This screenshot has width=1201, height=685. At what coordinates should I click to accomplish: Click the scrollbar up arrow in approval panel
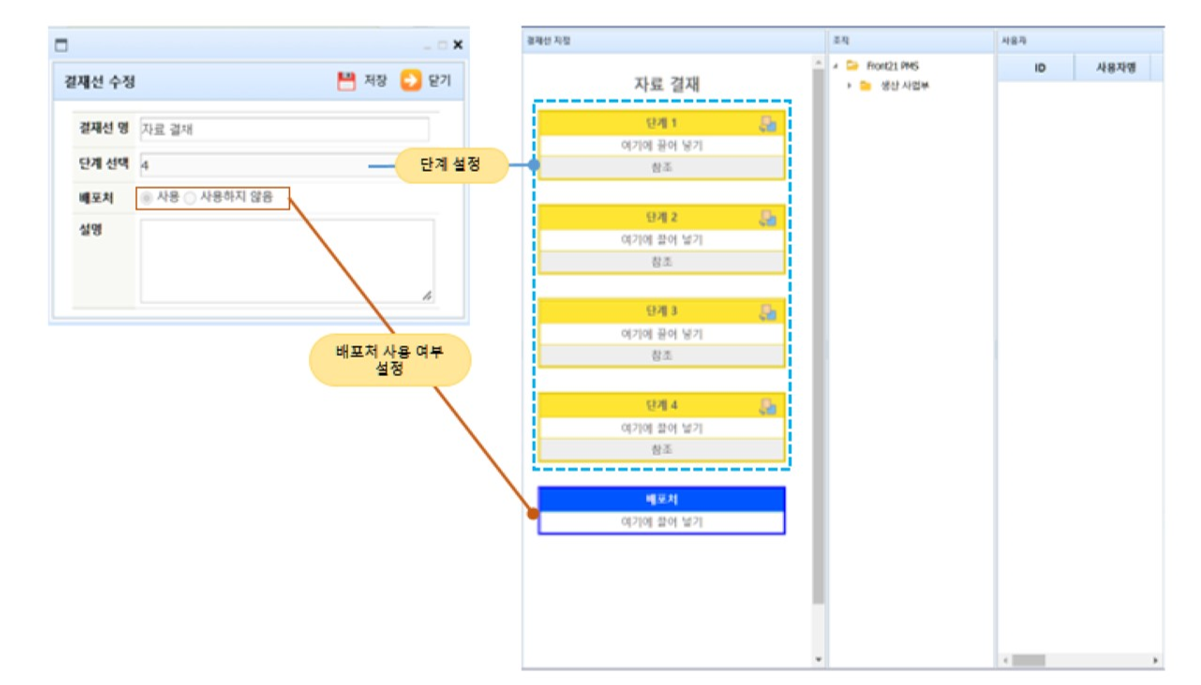click(x=818, y=61)
